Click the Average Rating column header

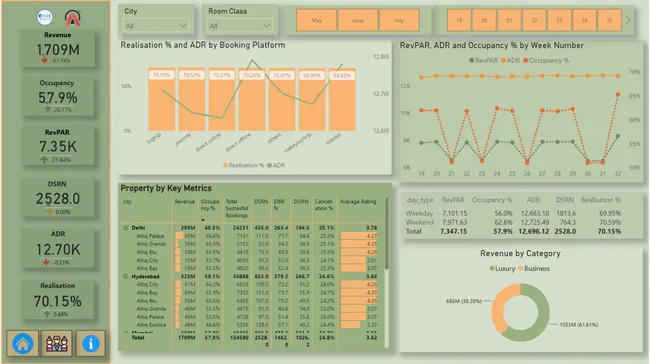coord(358,202)
